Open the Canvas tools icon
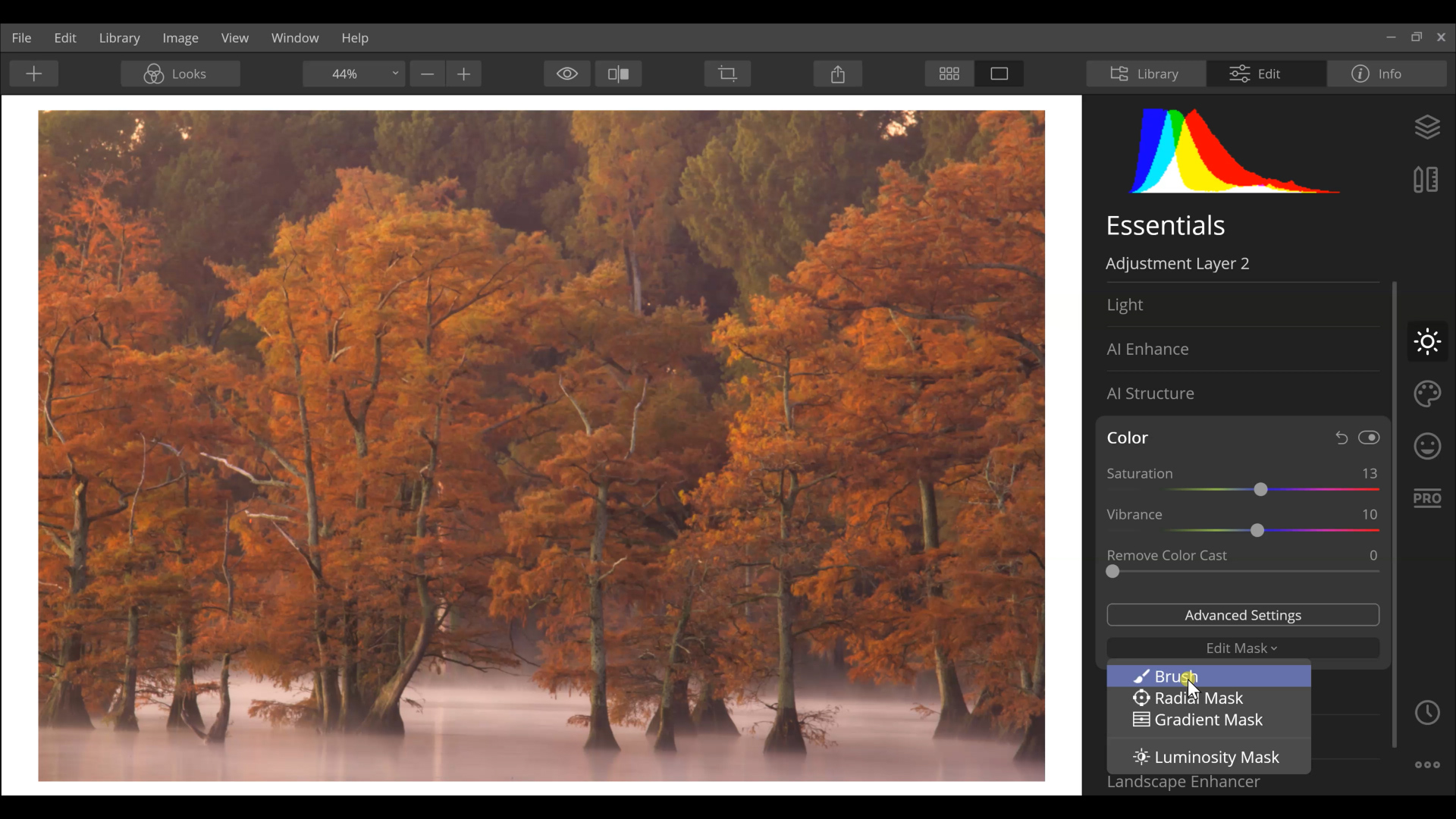 point(1426,180)
